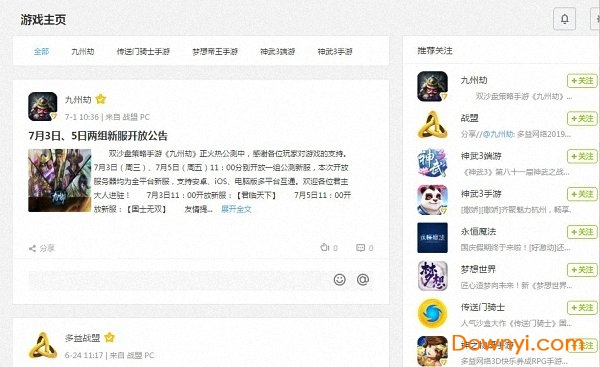Click the star badge beside 多益战盟

pyautogui.click(x=109, y=337)
